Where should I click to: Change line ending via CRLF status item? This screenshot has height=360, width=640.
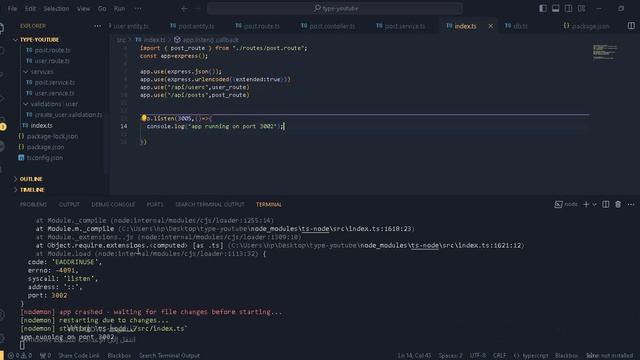(500, 356)
